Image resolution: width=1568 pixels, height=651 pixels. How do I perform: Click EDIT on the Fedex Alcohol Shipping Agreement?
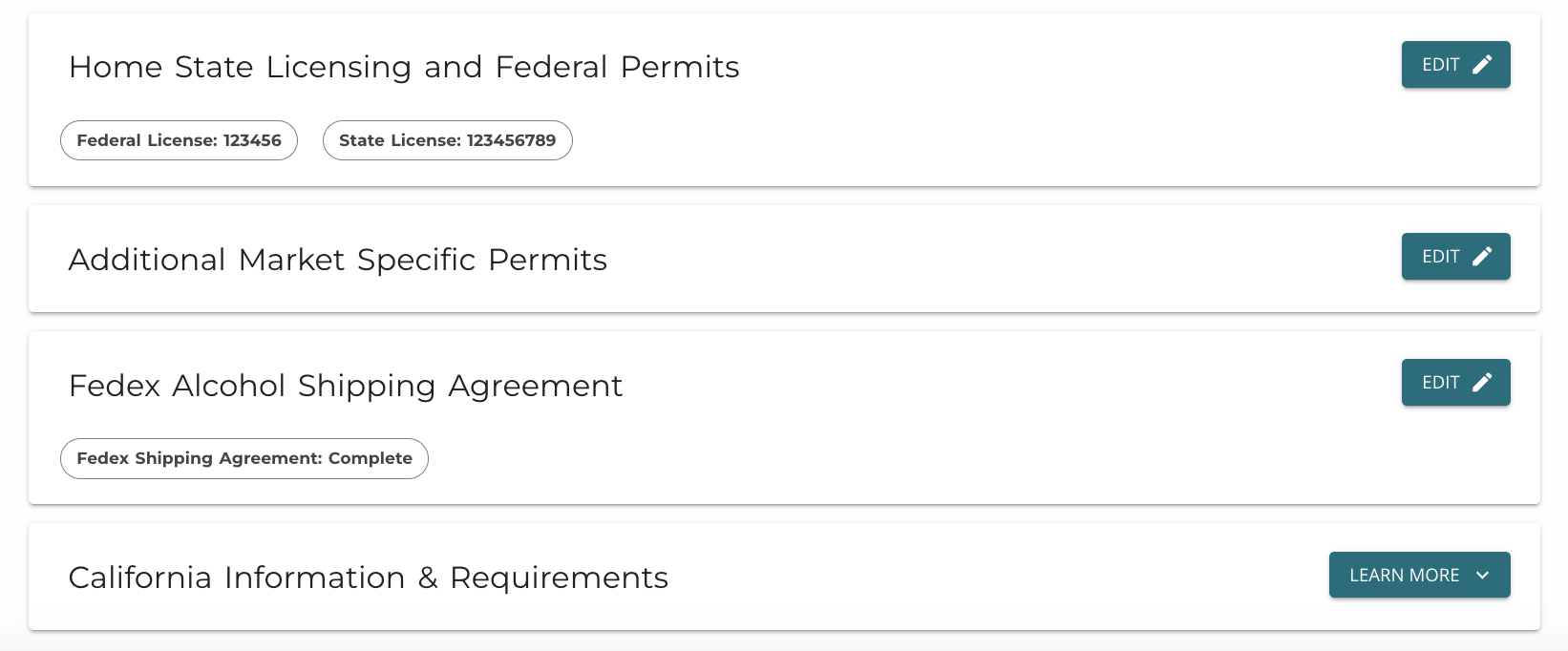click(1455, 382)
